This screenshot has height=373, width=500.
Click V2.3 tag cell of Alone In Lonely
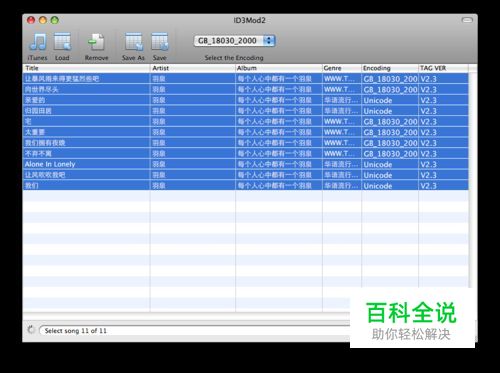pyautogui.click(x=443, y=164)
